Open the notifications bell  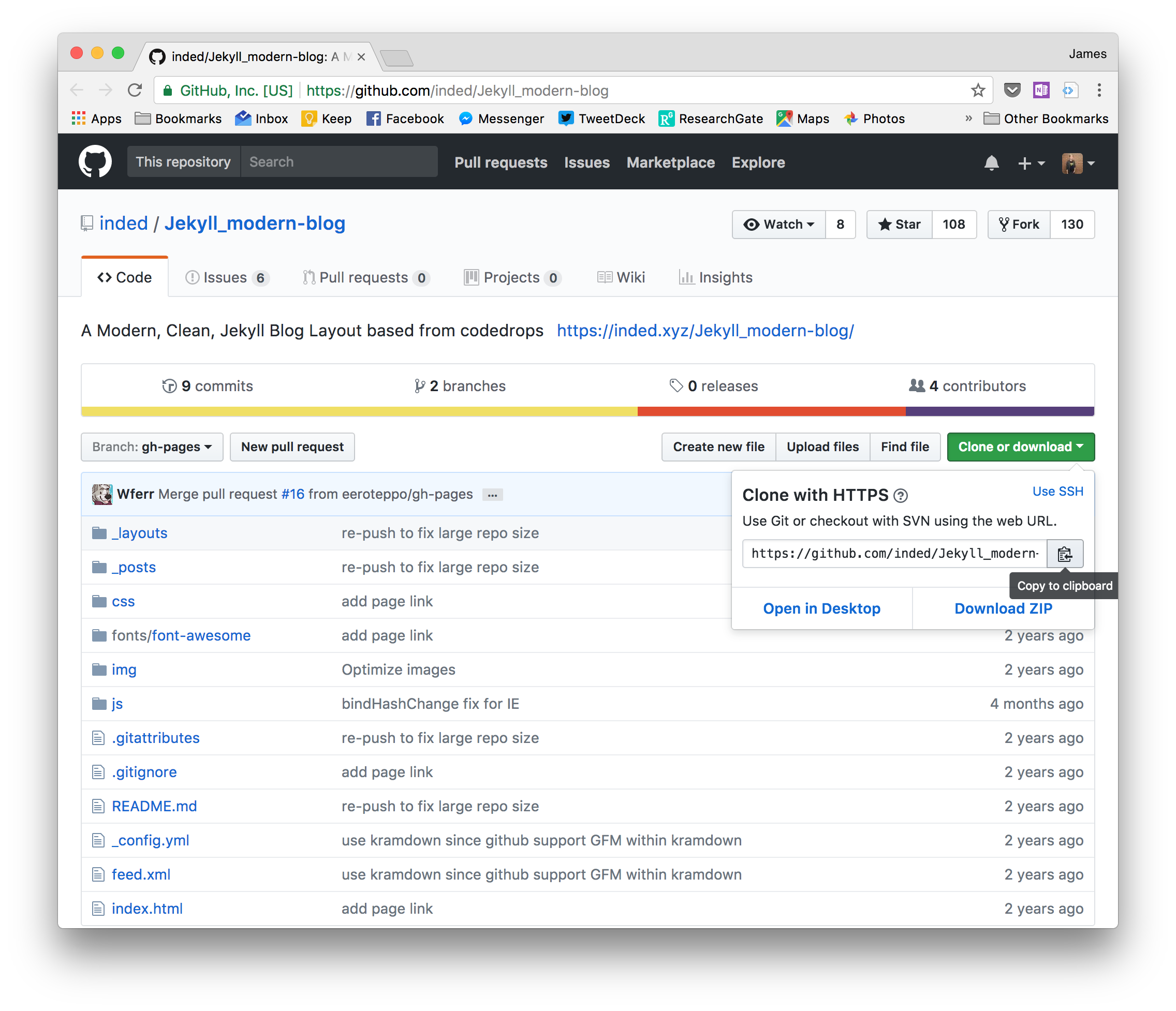pos(991,163)
